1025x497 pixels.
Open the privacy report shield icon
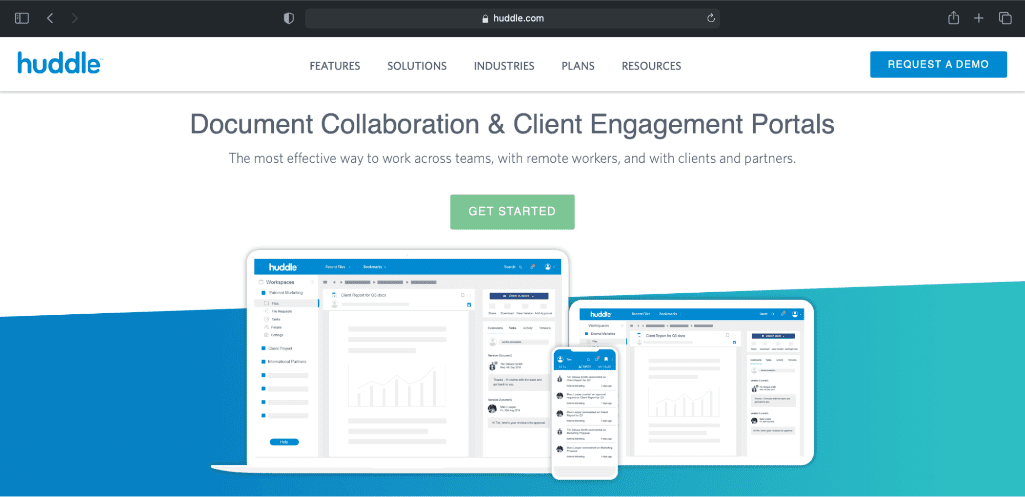[x=289, y=18]
